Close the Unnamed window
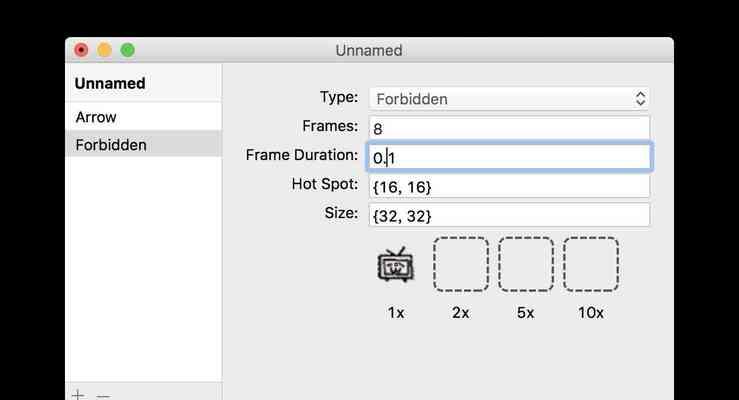The height and width of the screenshot is (400, 739). click(81, 50)
